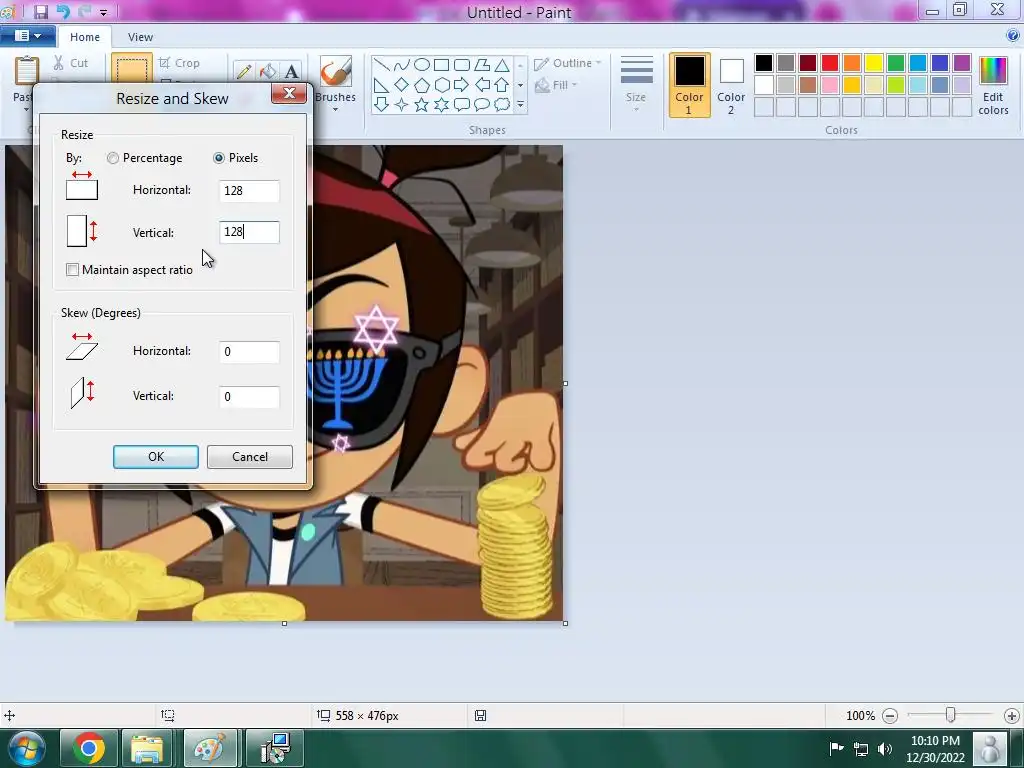The height and width of the screenshot is (768, 1024).
Task: Select the Text tool
Action: point(291,71)
